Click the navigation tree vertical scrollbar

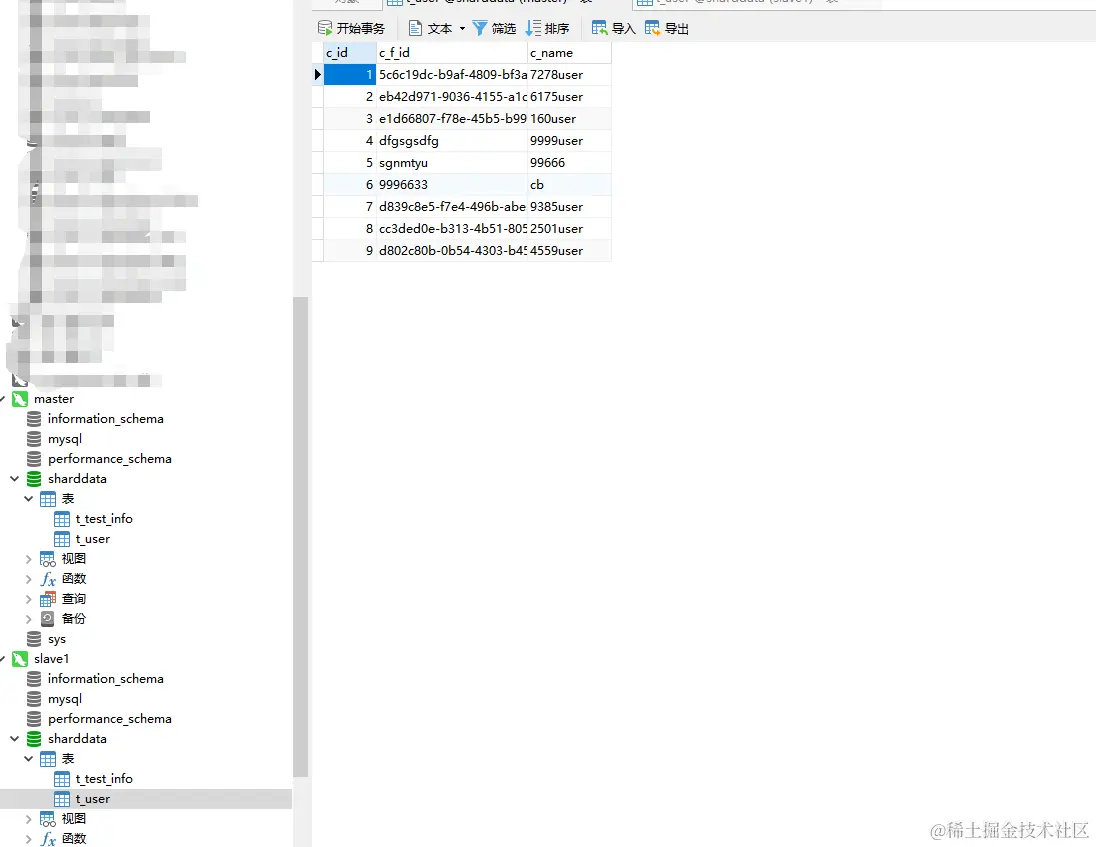pos(301,537)
